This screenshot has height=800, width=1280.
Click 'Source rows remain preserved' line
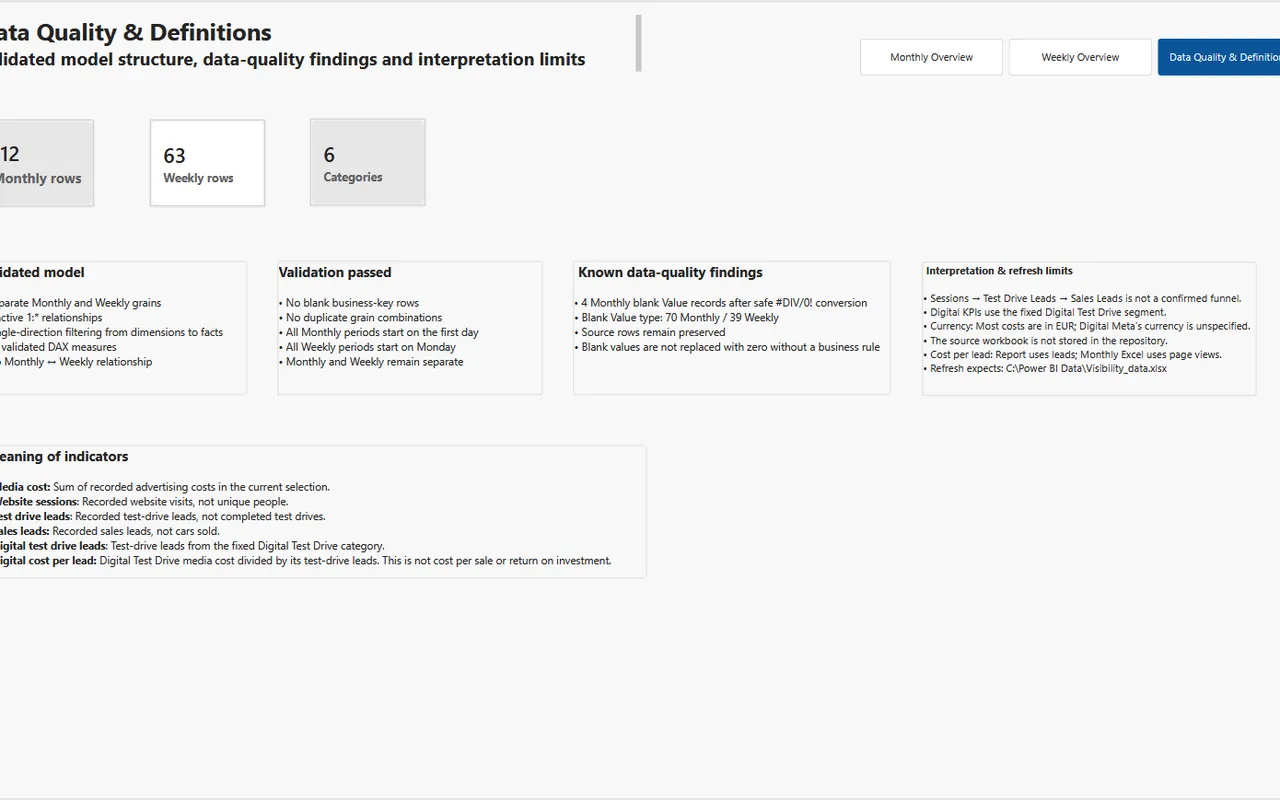(x=650, y=332)
